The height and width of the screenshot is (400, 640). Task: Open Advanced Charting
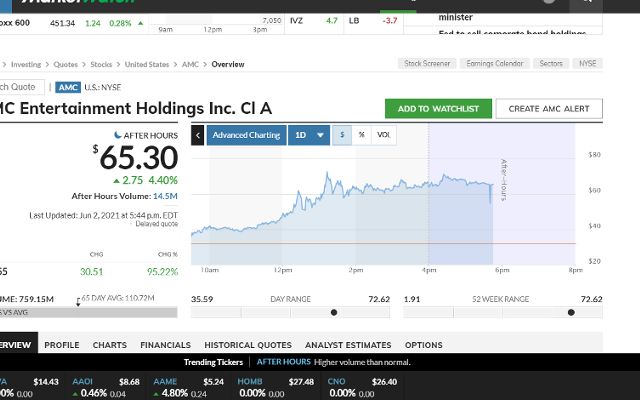pos(246,135)
